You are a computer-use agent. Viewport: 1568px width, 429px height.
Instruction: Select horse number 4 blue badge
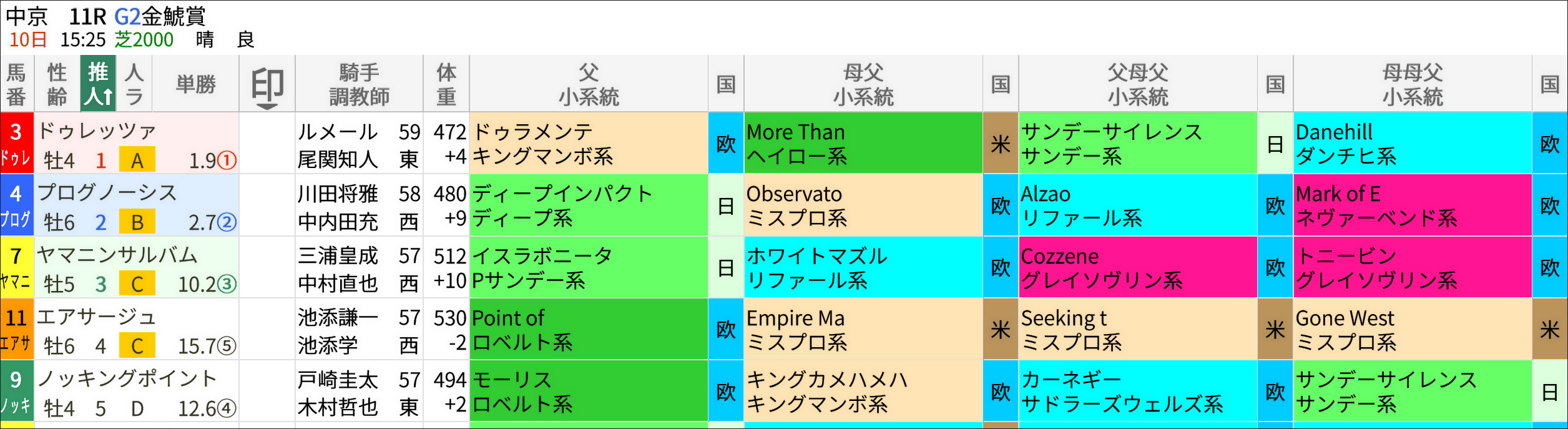coord(17,205)
